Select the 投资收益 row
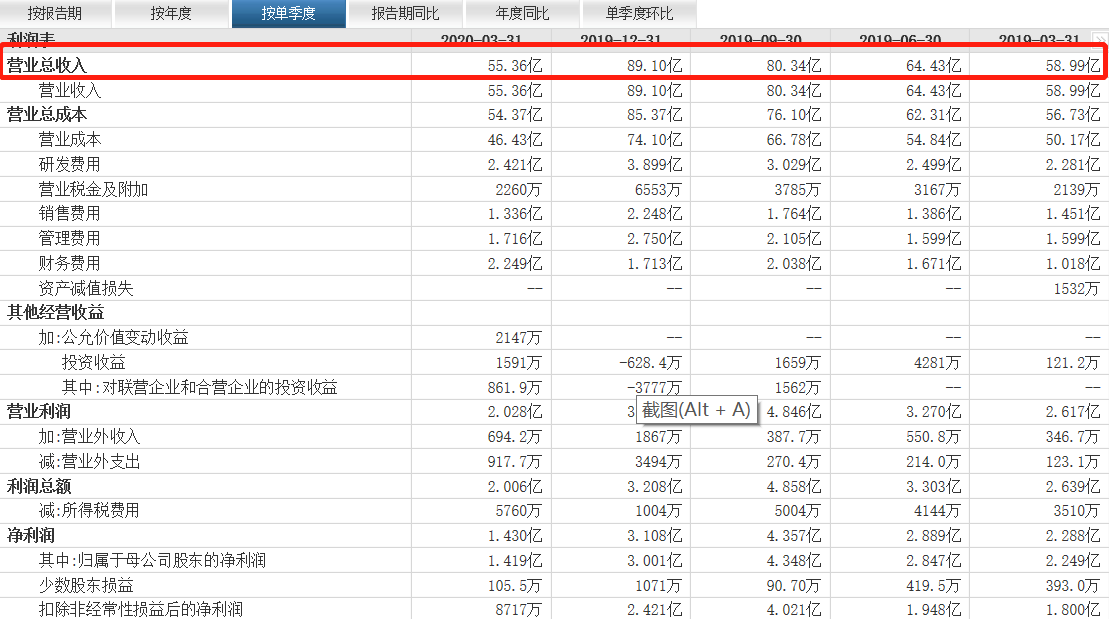The height and width of the screenshot is (619, 1109). [x=90, y=363]
